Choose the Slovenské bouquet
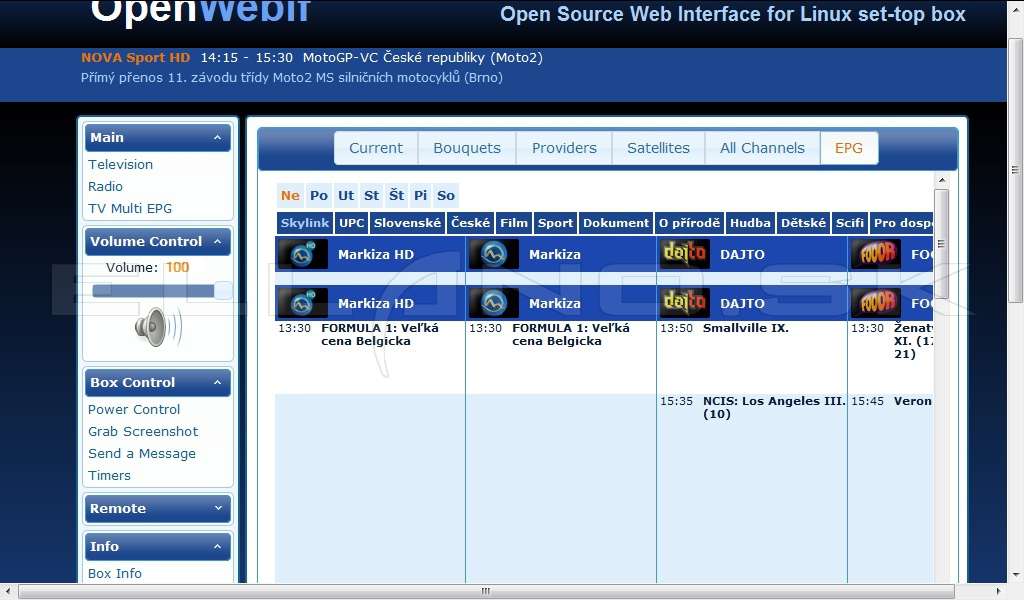This screenshot has height=600, width=1024. pos(408,223)
